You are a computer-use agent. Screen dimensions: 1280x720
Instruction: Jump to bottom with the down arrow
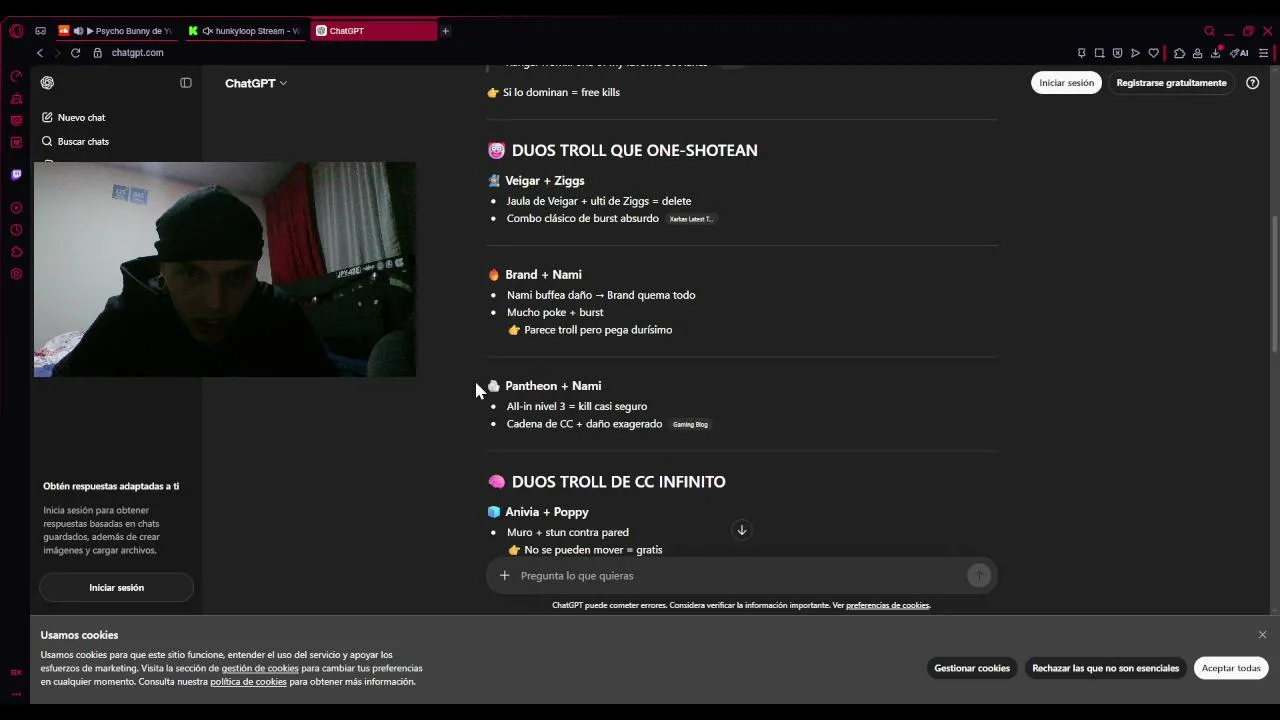click(x=742, y=530)
